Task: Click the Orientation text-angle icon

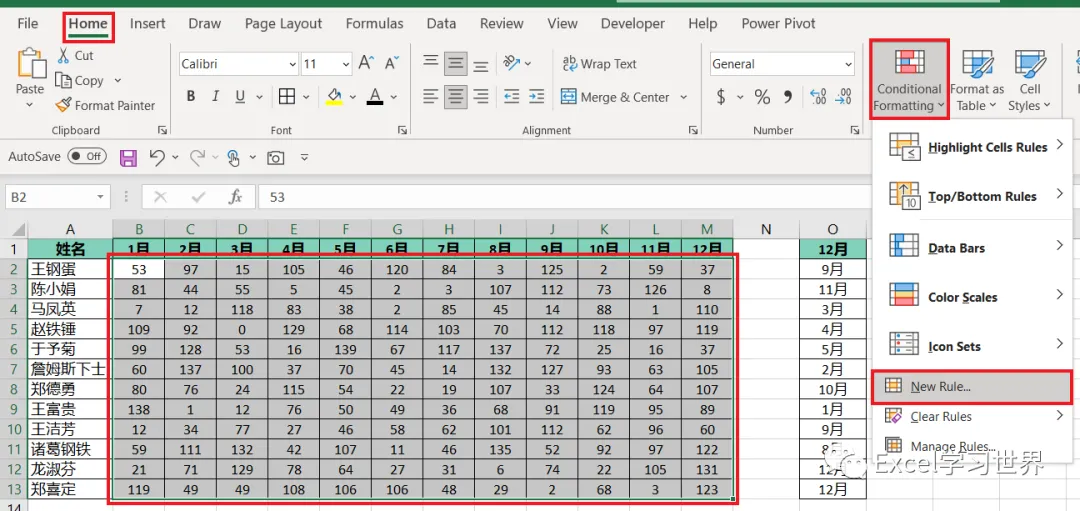Action: coord(511,63)
